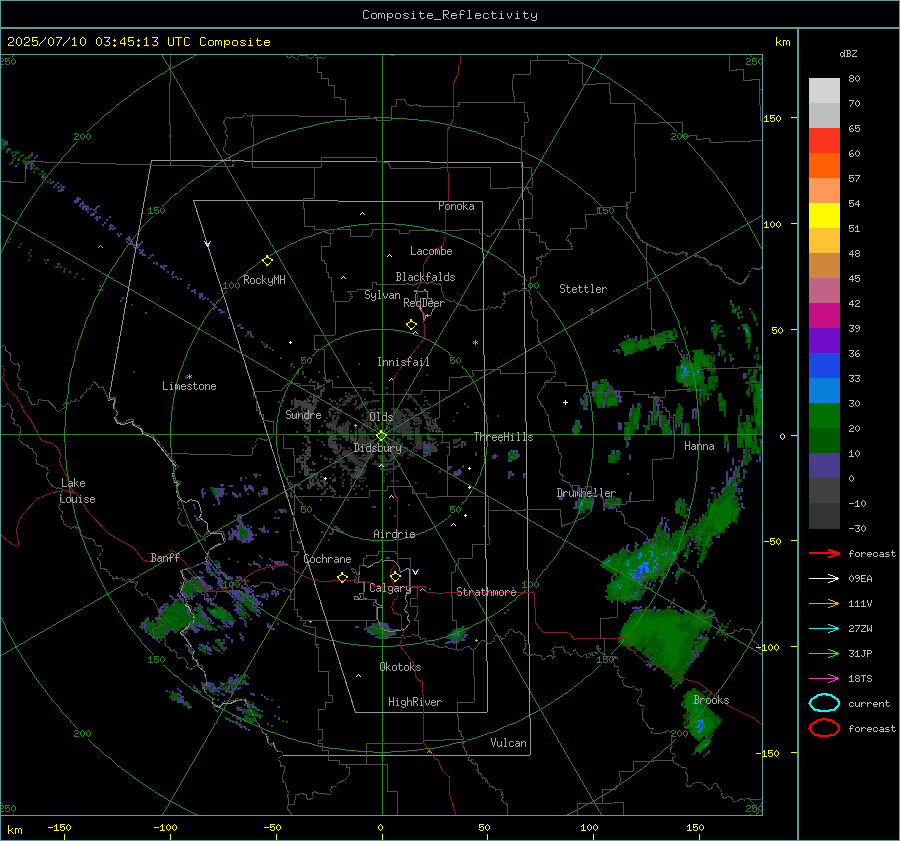Click the magenta 39-42 dBZ color swatch
This screenshot has width=900, height=841.
click(x=824, y=315)
